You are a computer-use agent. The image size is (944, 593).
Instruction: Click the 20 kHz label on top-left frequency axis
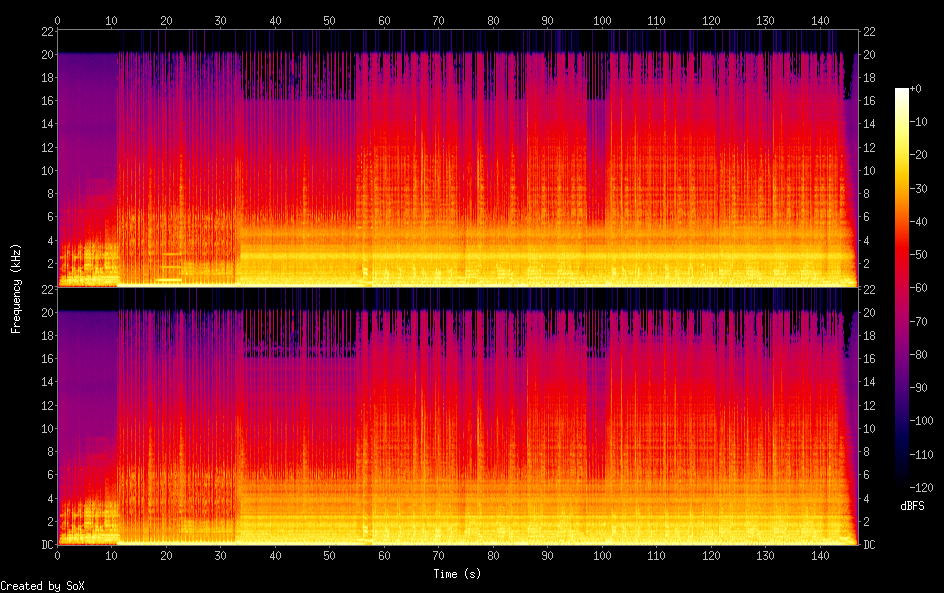pyautogui.click(x=45, y=55)
